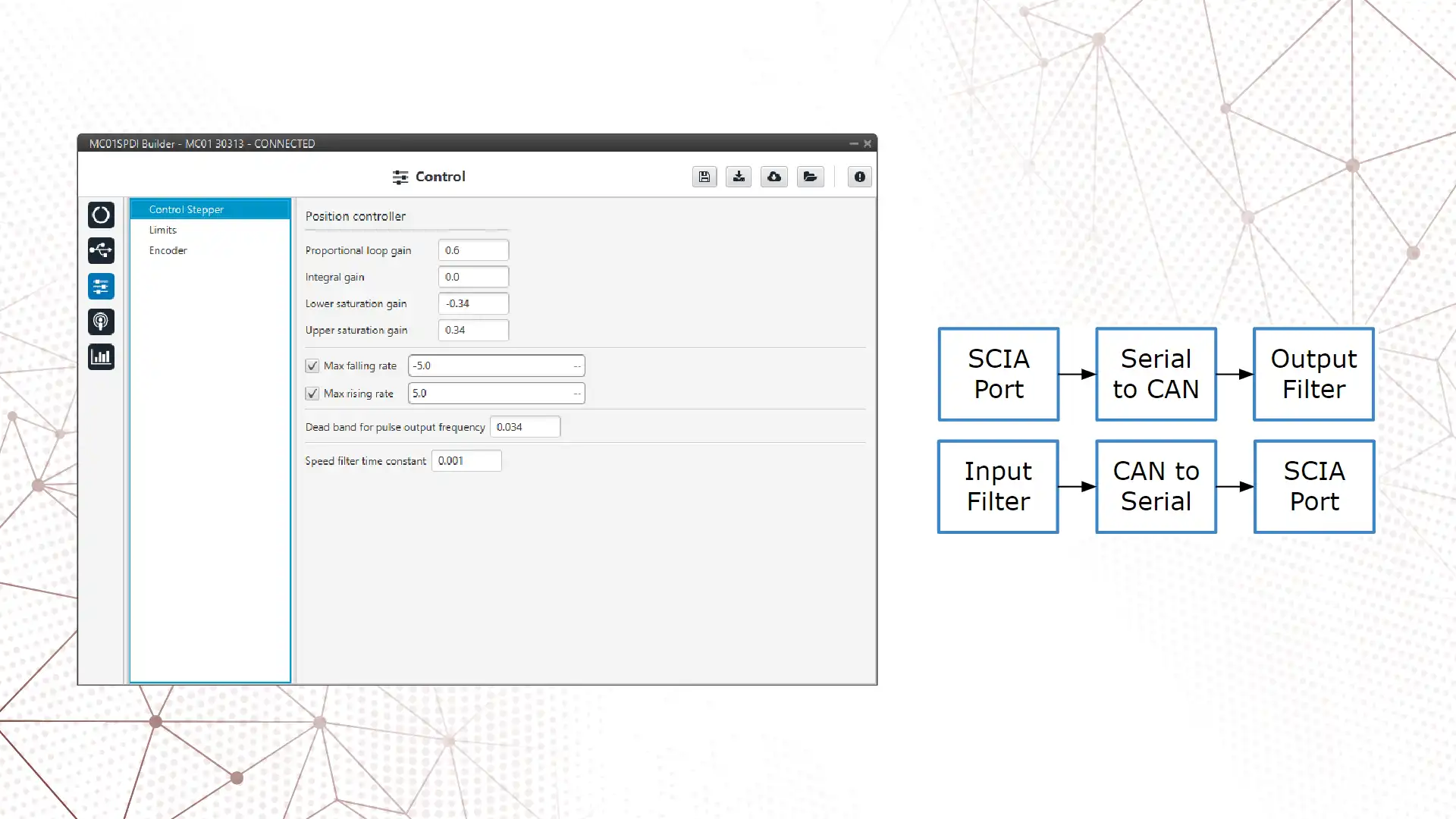This screenshot has width=1456, height=819.
Task: Click the Control title in the header
Action: [440, 177]
